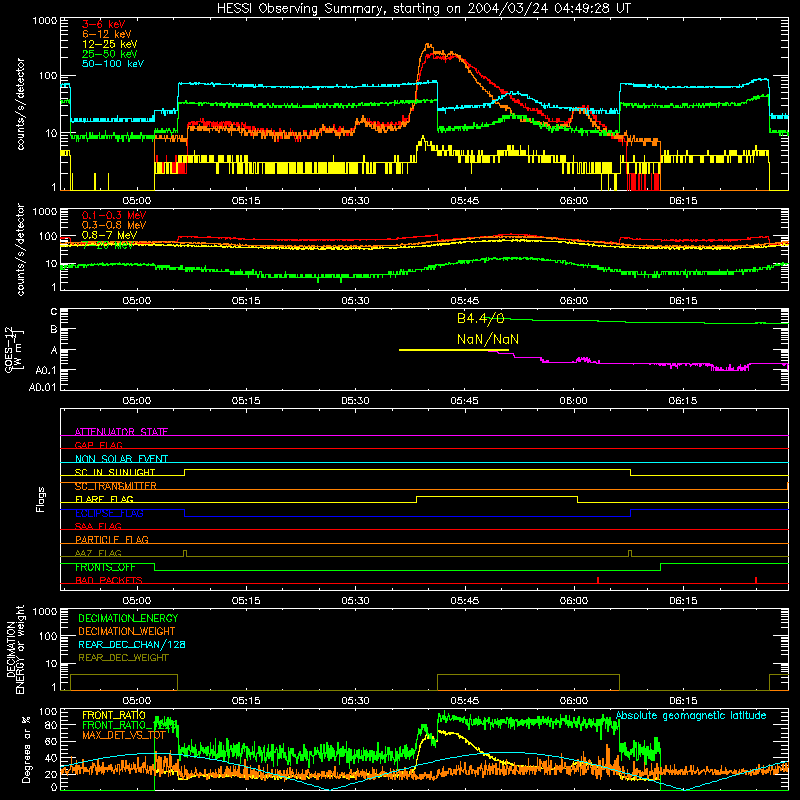Pick the 50-100 keV legend label

click(x=113, y=64)
